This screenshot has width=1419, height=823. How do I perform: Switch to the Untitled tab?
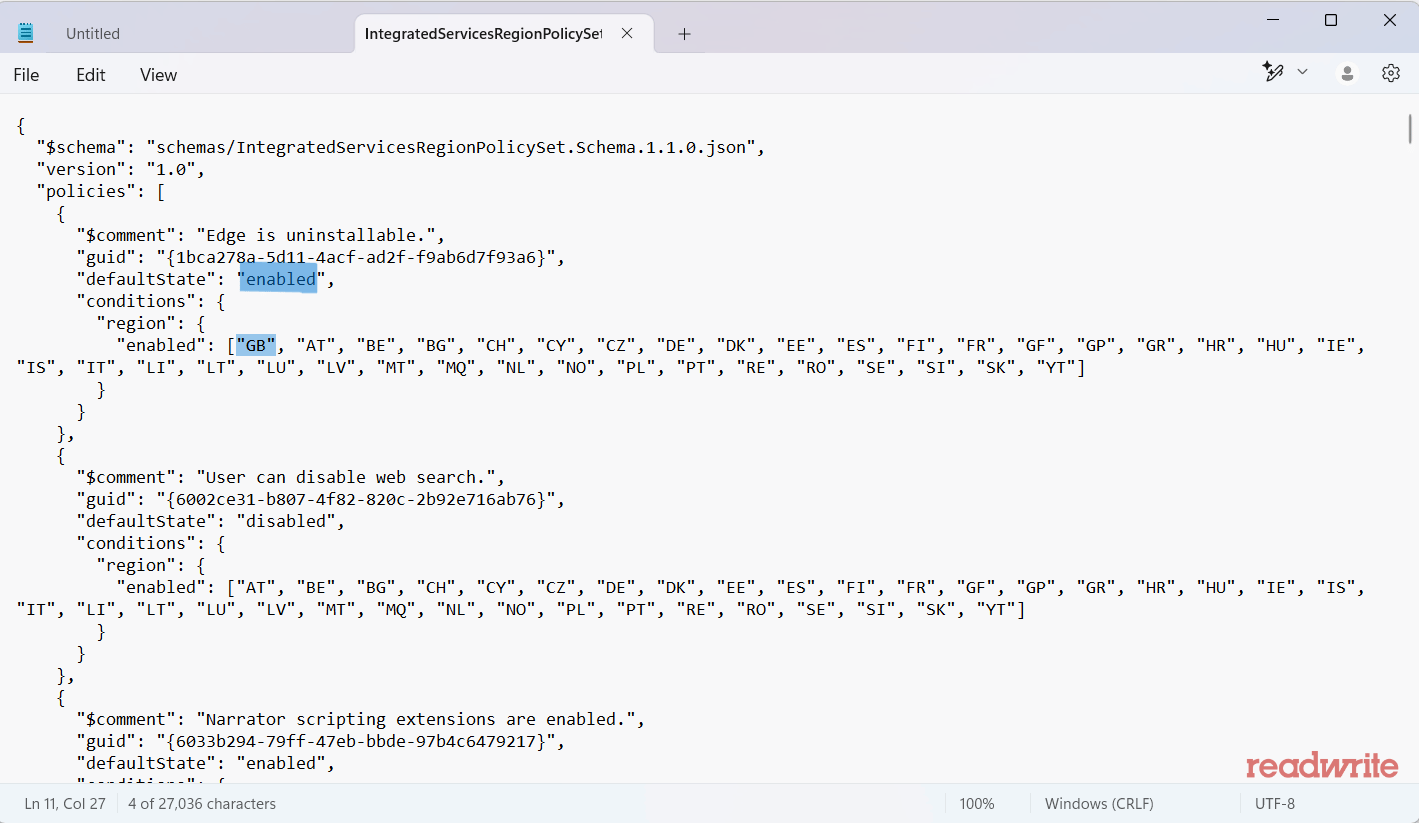[x=93, y=34]
